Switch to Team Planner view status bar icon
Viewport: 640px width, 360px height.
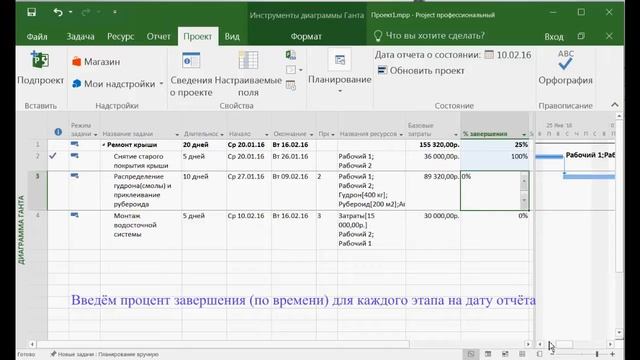click(505, 354)
